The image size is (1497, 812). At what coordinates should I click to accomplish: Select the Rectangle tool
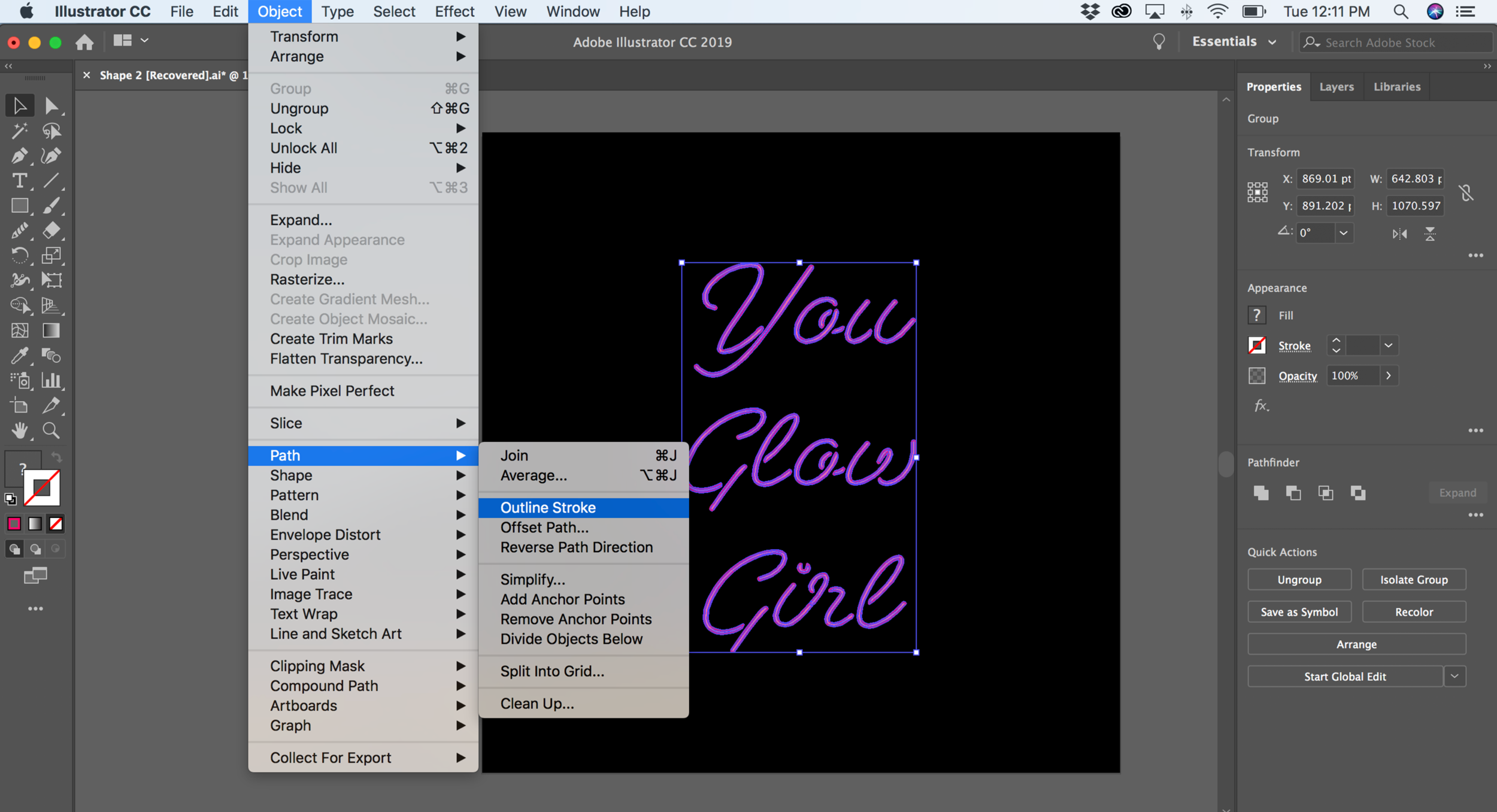pyautogui.click(x=20, y=205)
